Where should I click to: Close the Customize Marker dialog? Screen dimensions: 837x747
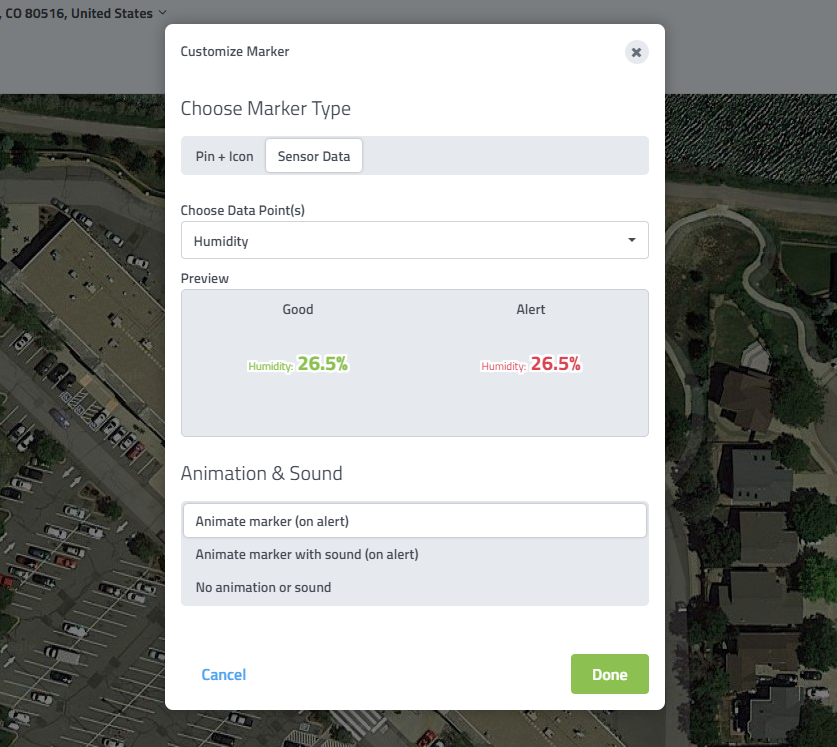(x=636, y=52)
